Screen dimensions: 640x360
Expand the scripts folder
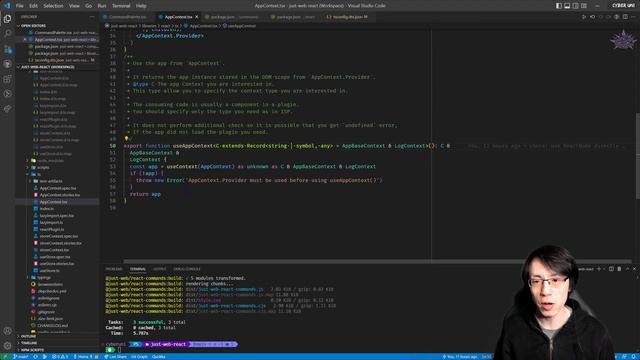43,167
